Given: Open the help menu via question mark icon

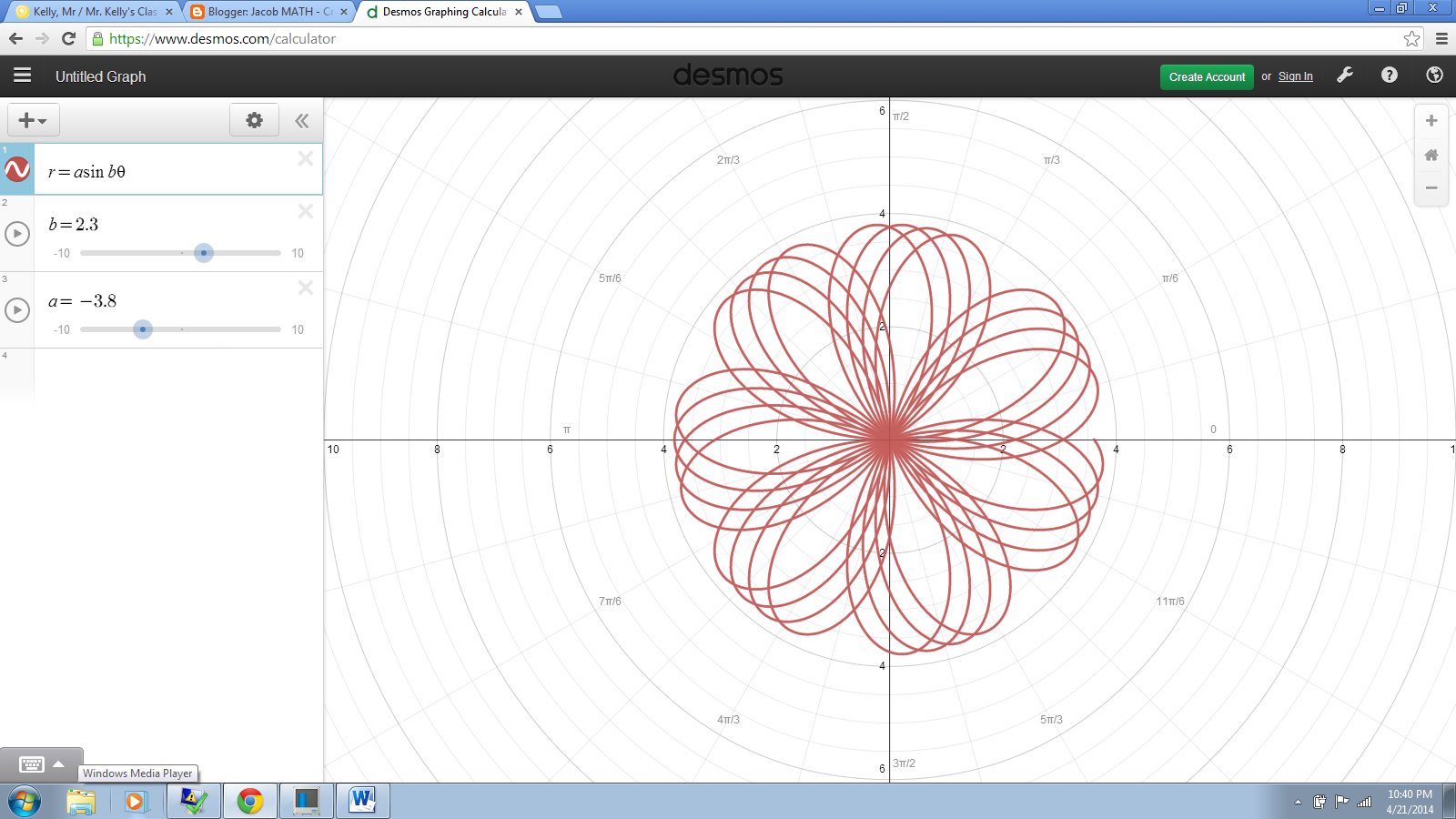Looking at the screenshot, I should tap(1389, 76).
